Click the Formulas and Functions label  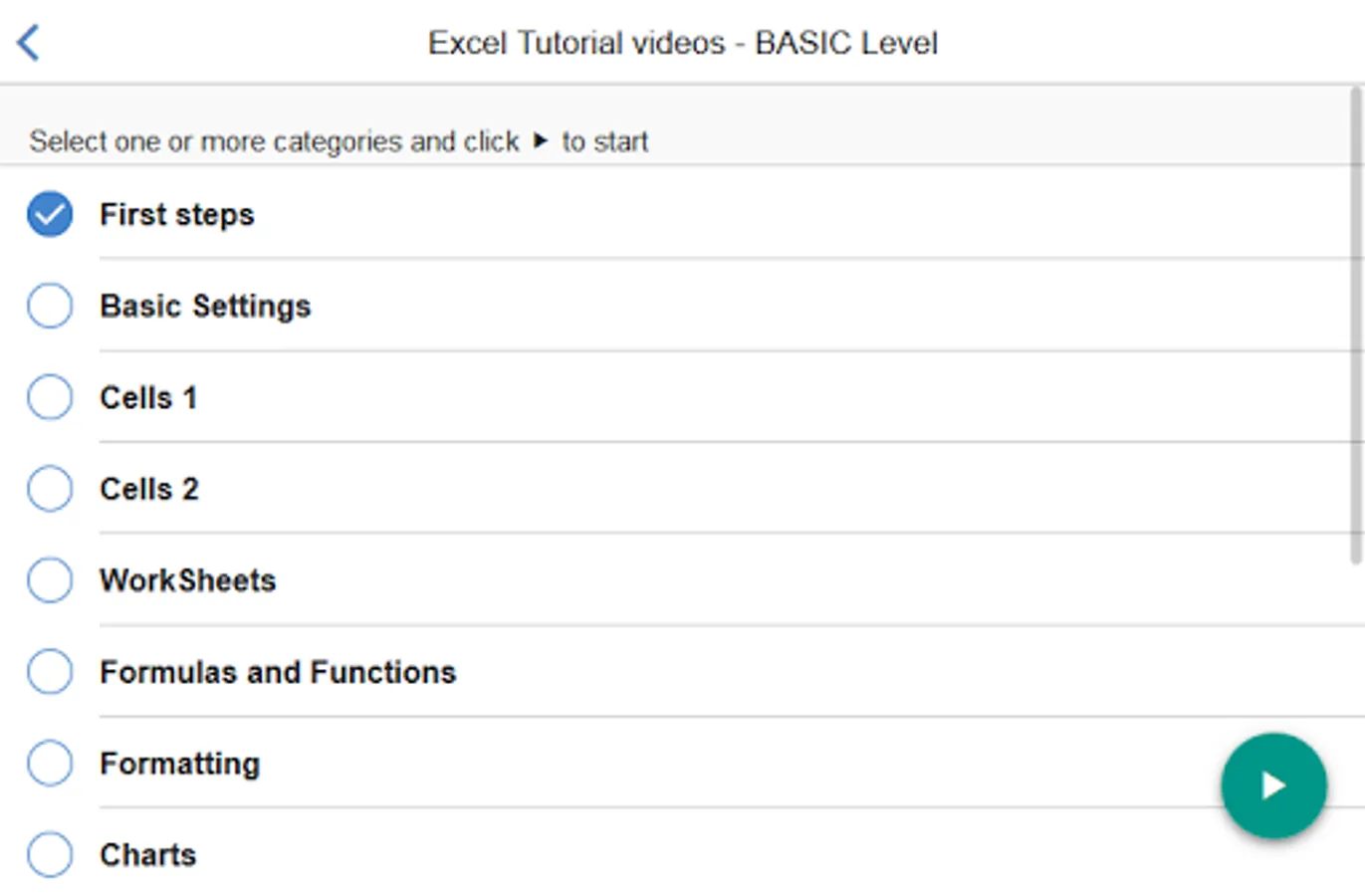click(x=278, y=672)
